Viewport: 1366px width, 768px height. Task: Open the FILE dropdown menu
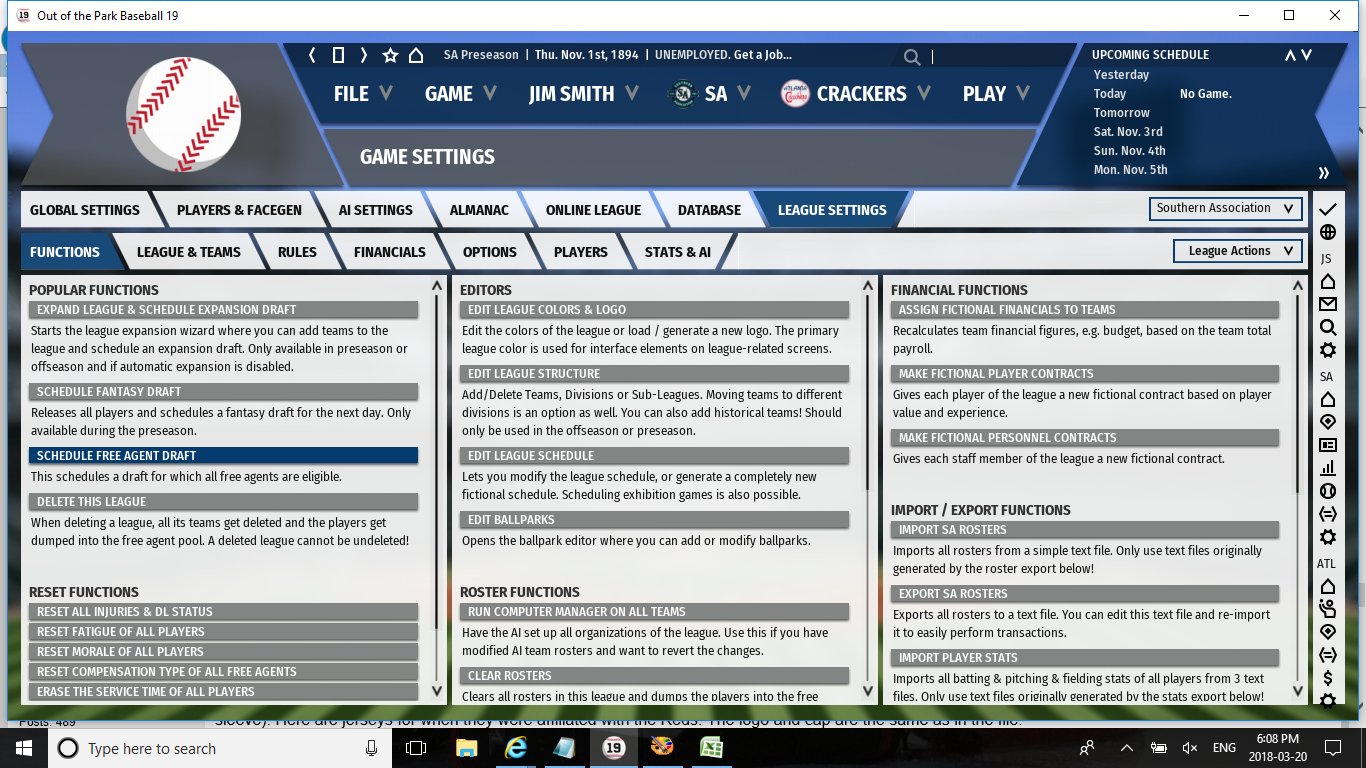pos(363,93)
